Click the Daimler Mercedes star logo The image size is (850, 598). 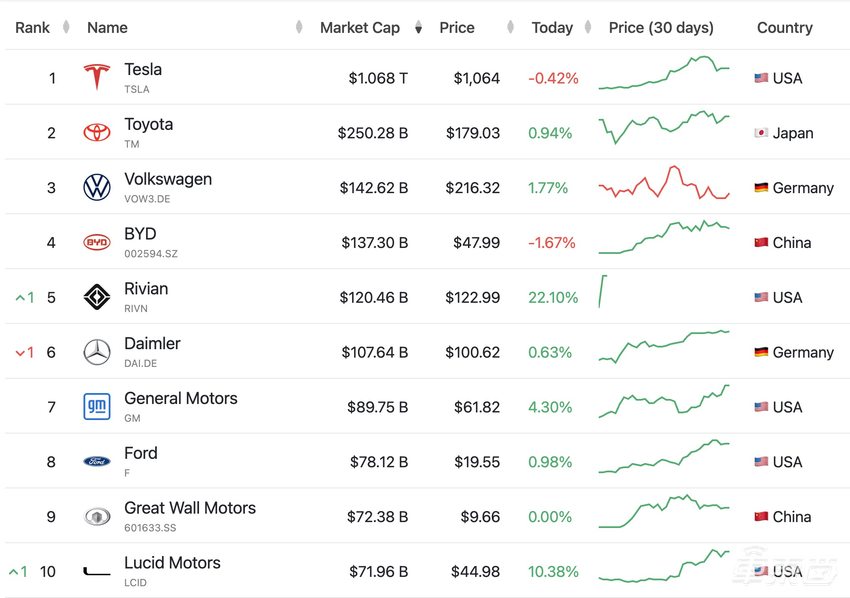[x=97, y=352]
